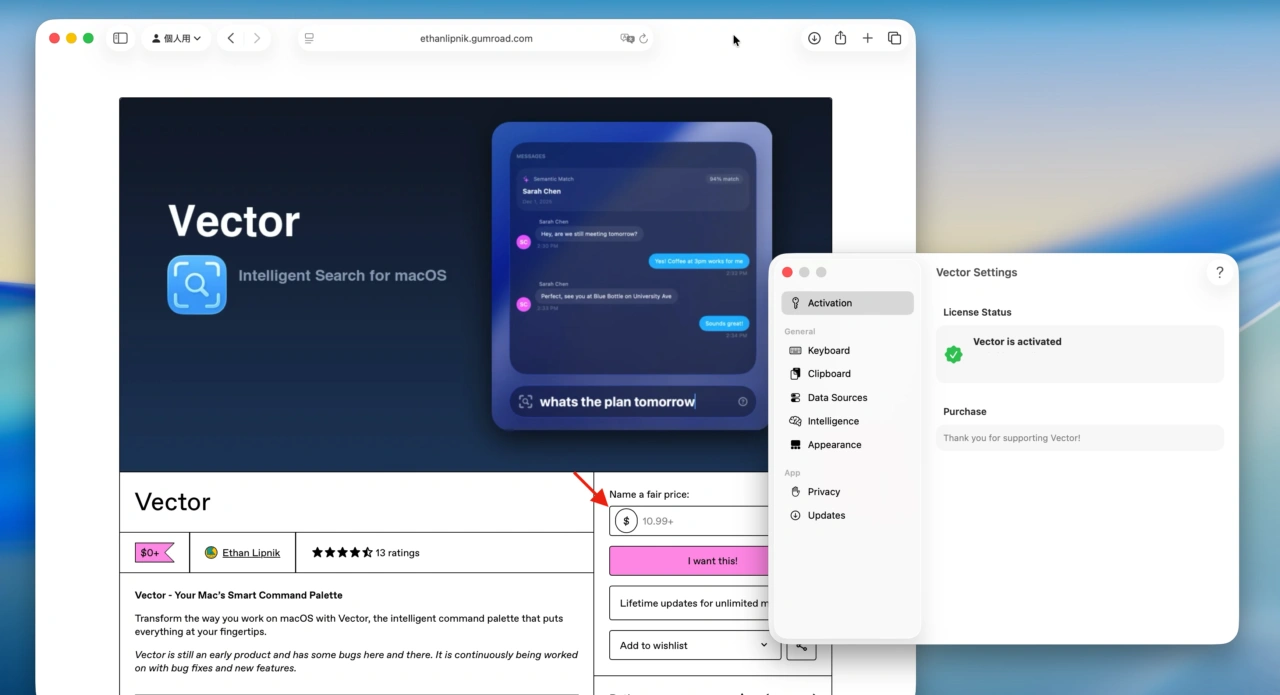Click the star ratings icons

(x=342, y=552)
